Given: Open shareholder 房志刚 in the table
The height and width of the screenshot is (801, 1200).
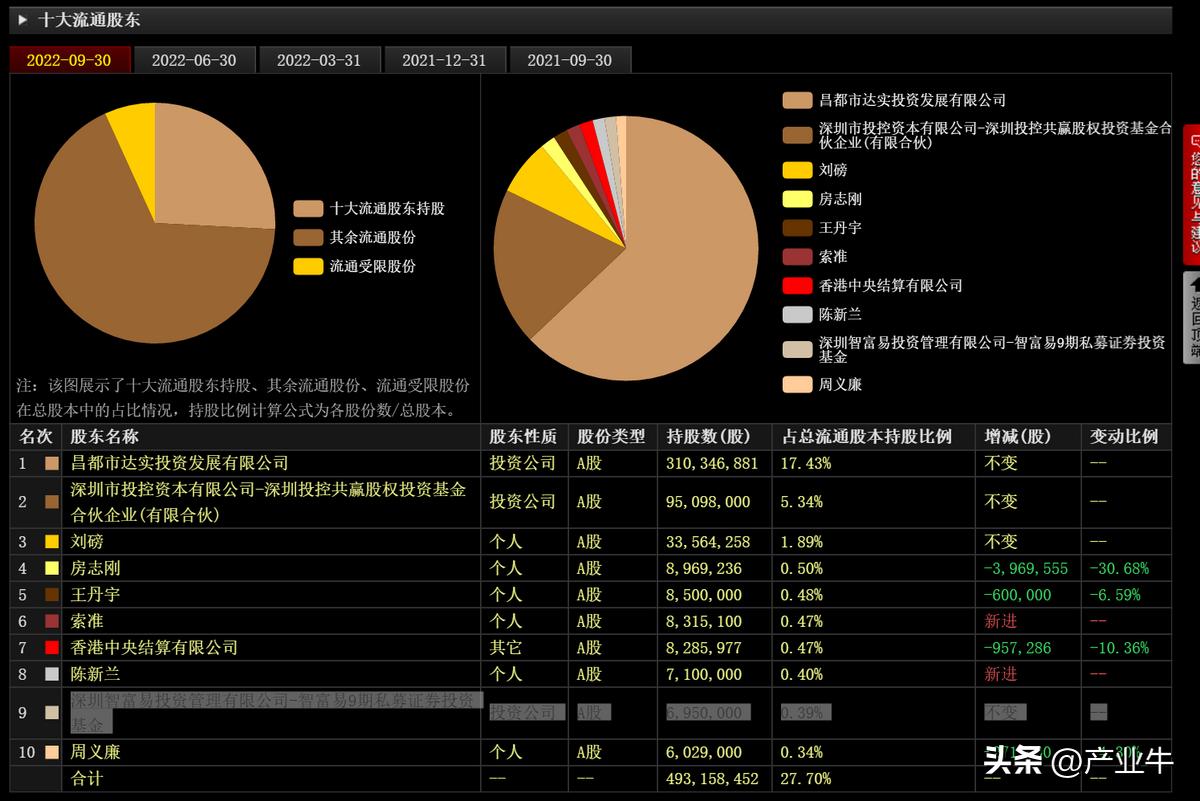Looking at the screenshot, I should click(96, 568).
